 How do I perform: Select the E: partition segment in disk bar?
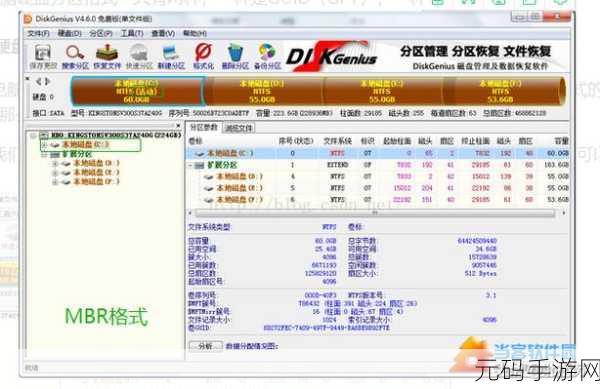tap(382, 91)
